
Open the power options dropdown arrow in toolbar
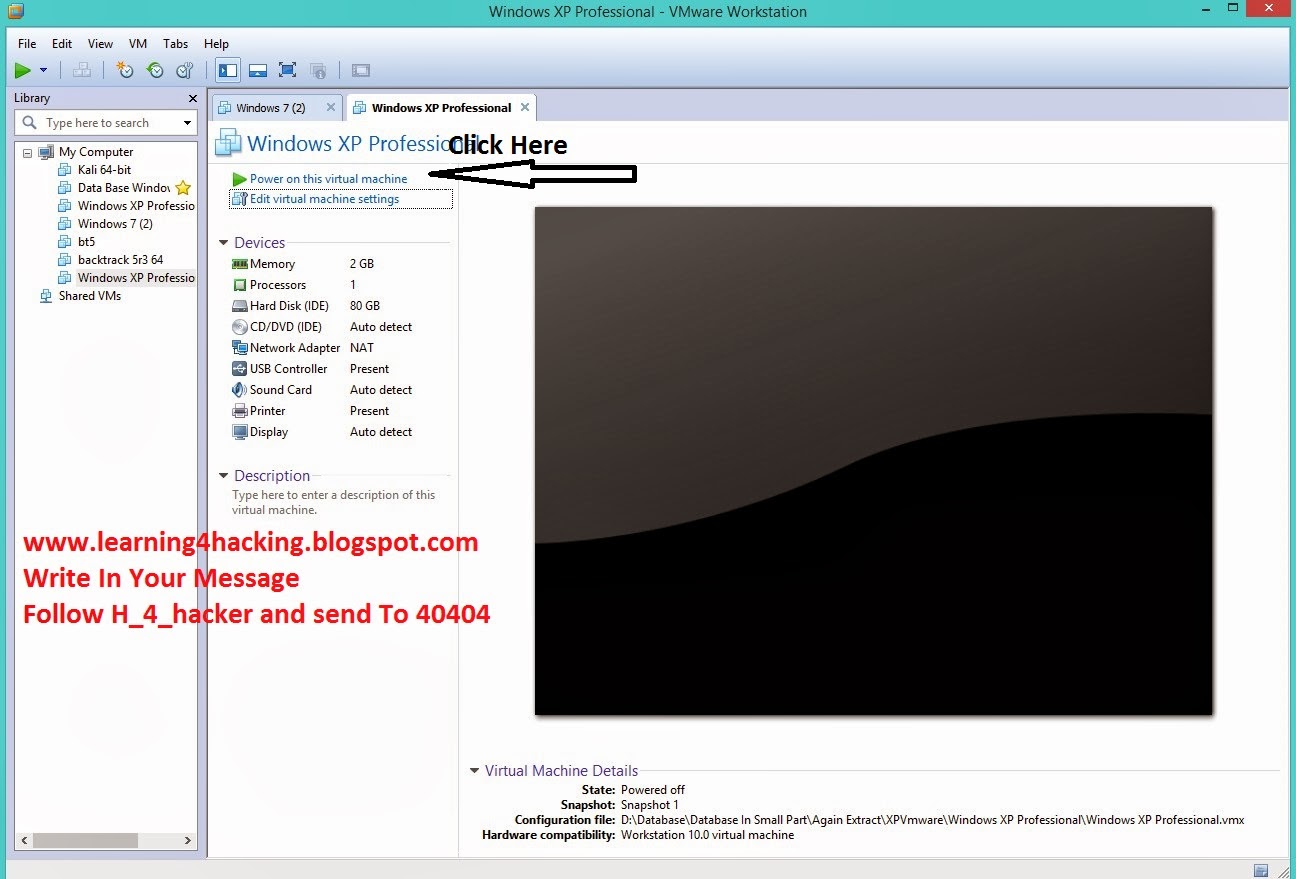pyautogui.click(x=43, y=70)
